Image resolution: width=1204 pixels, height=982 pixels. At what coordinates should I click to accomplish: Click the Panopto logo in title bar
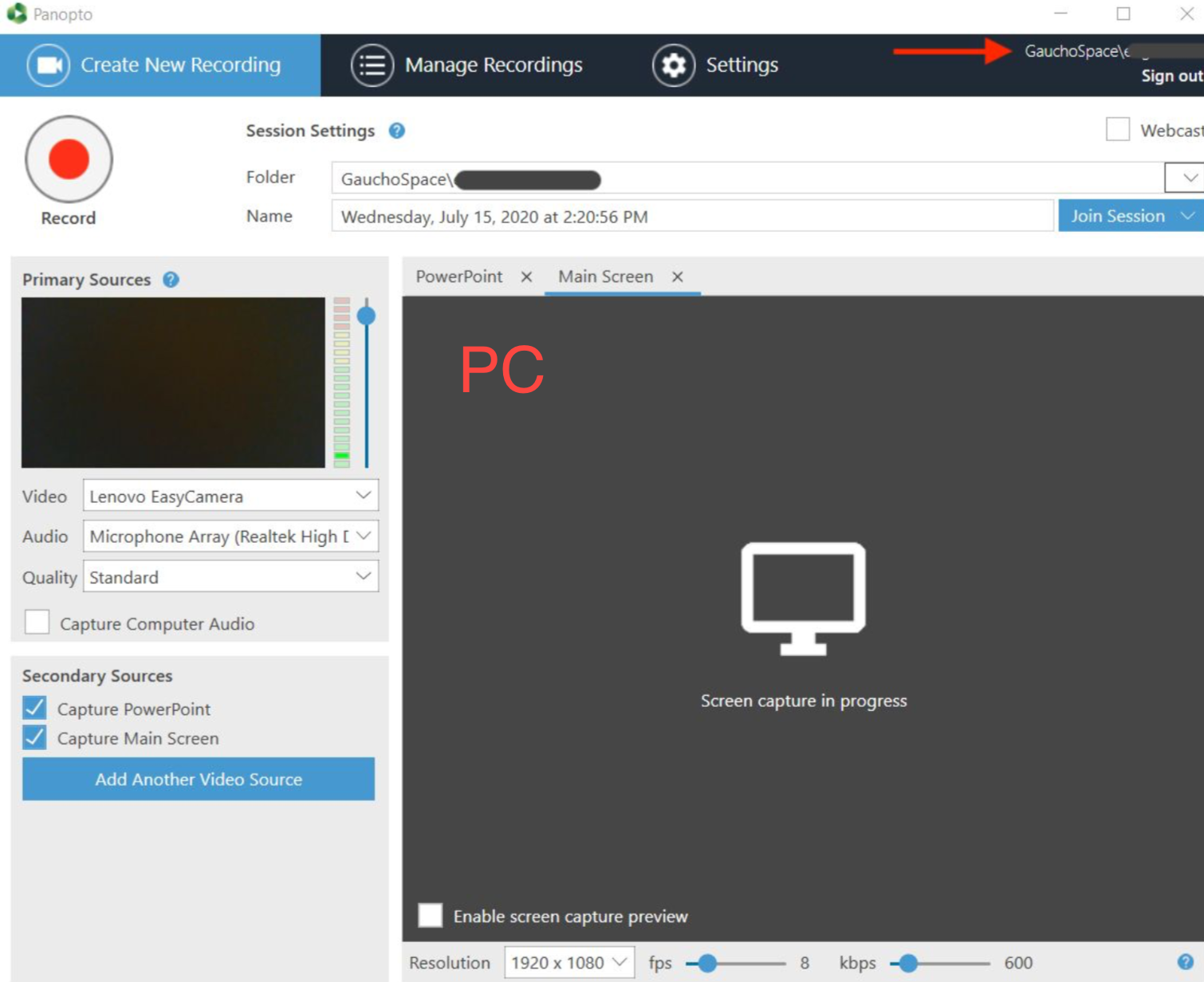[x=16, y=14]
